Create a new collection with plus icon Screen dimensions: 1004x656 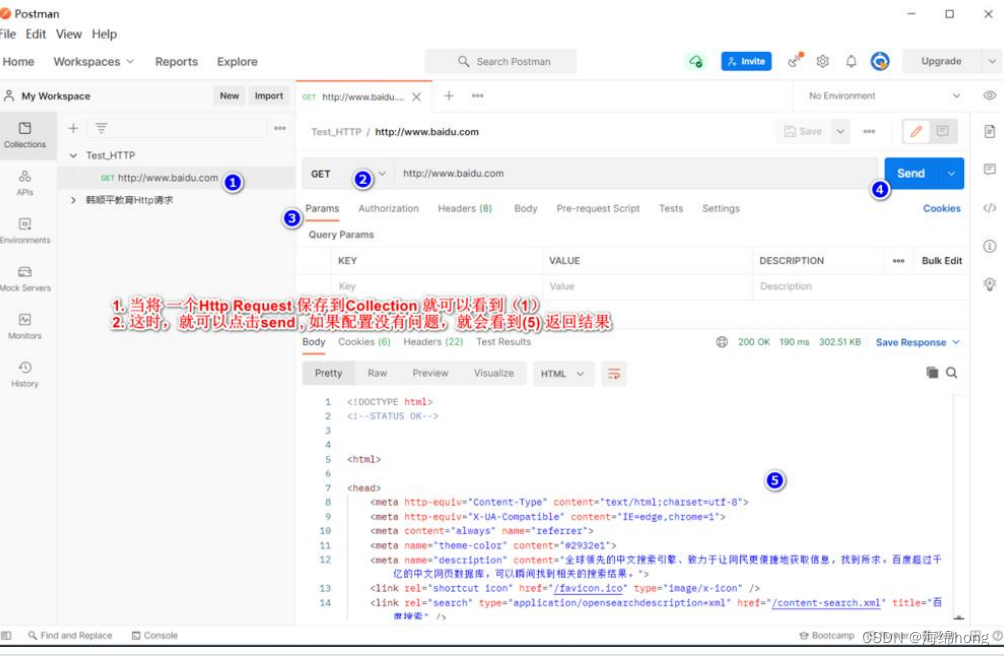pyautogui.click(x=73, y=128)
